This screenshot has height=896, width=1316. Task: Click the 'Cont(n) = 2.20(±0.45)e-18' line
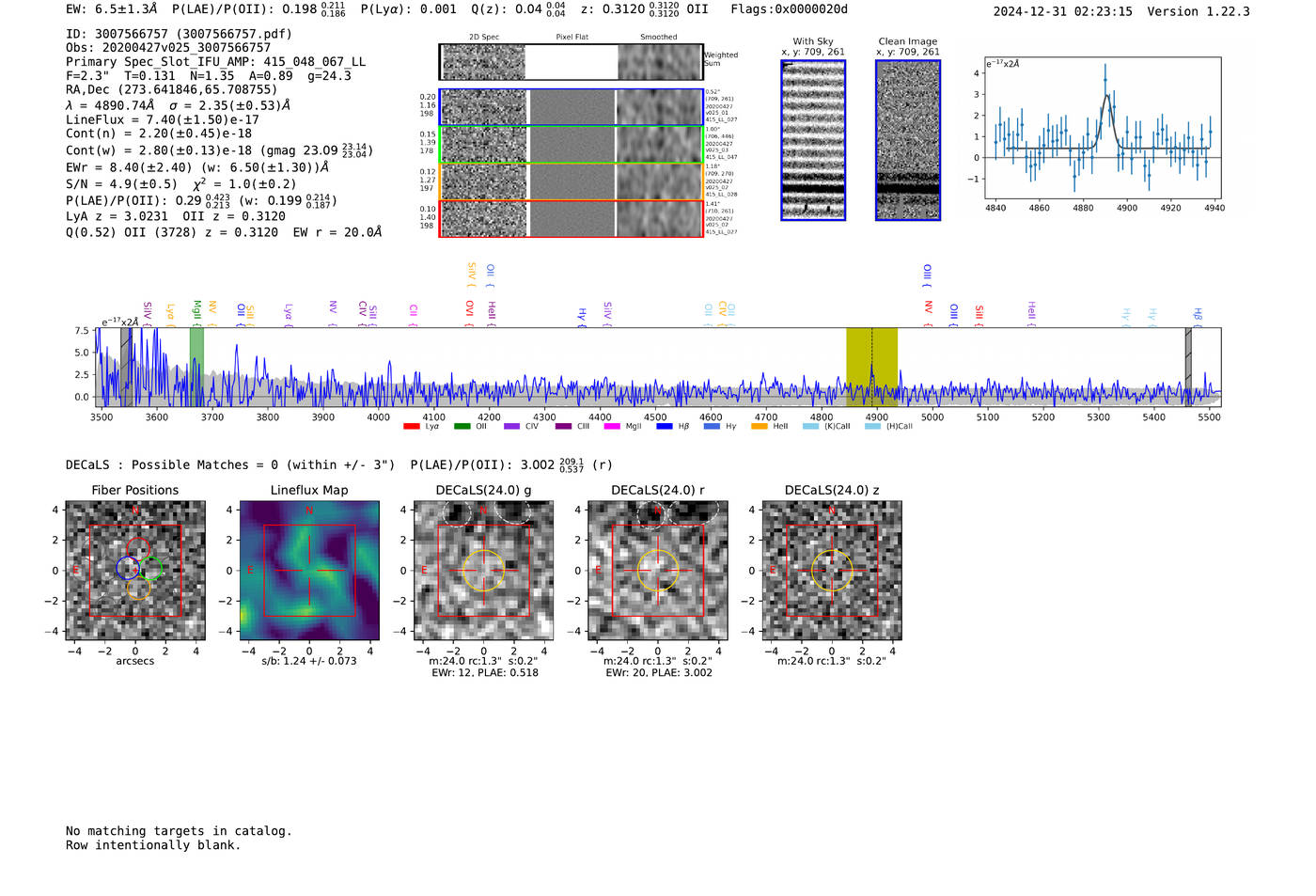(159, 134)
